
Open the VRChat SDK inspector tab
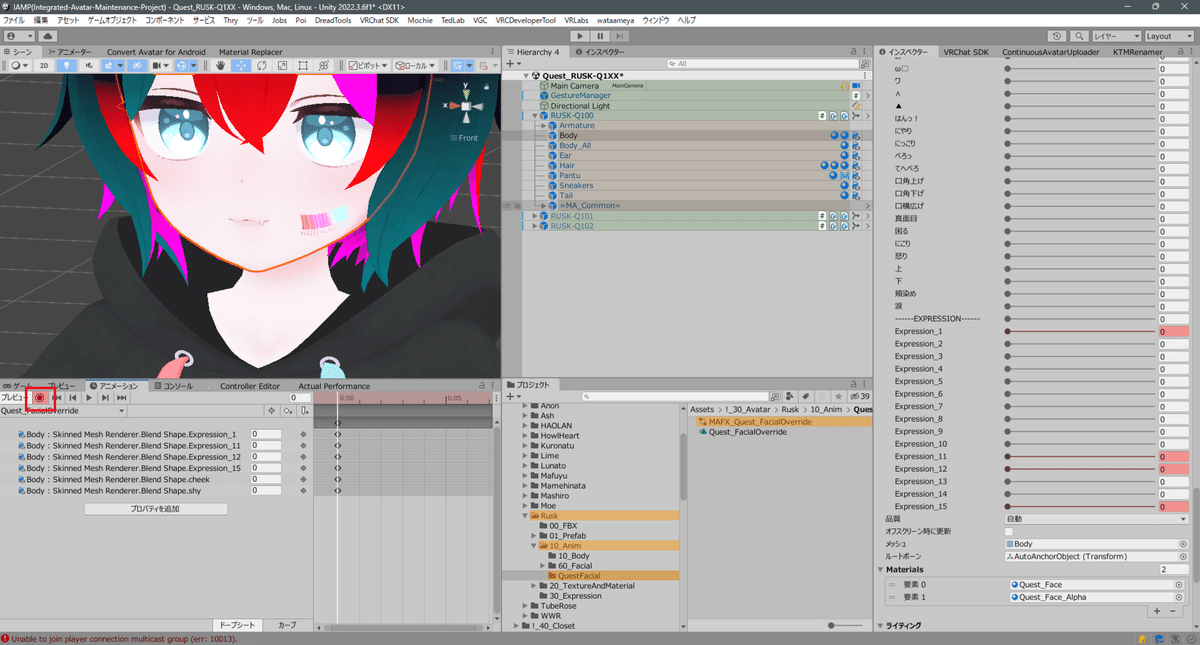pyautogui.click(x=966, y=51)
